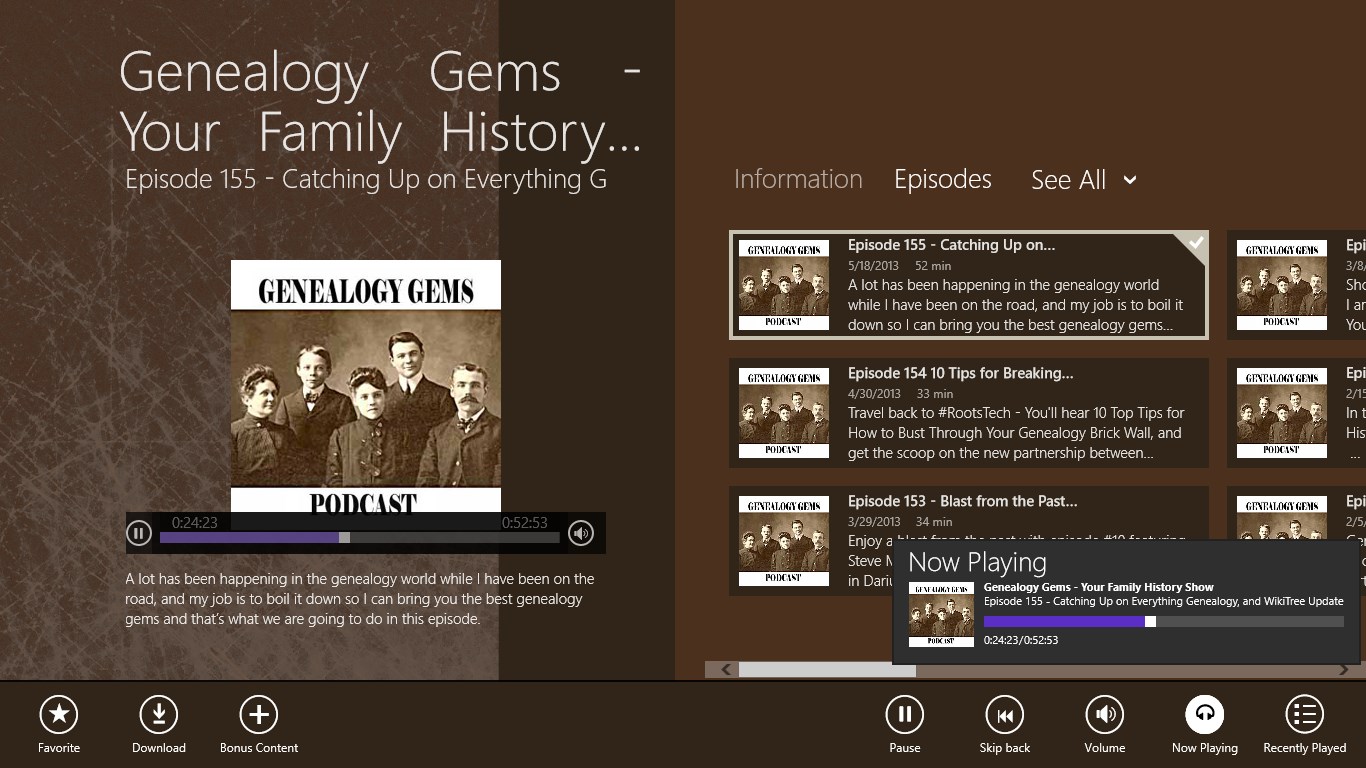Click the Skip back icon

1004,714
